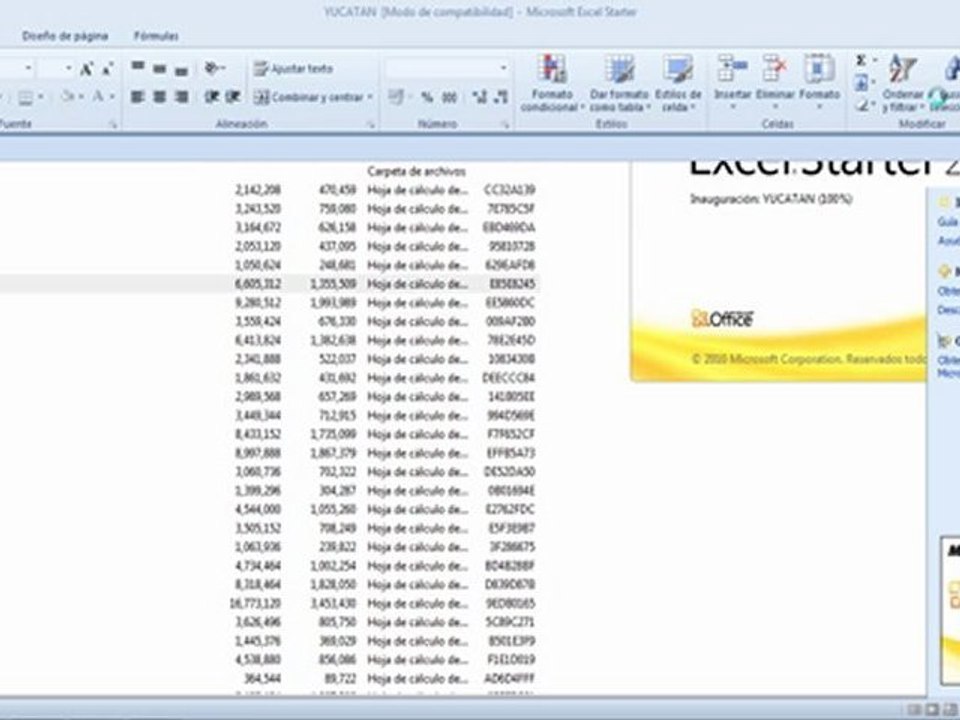
Task: Click the value 3,453,430
Action: (333, 604)
